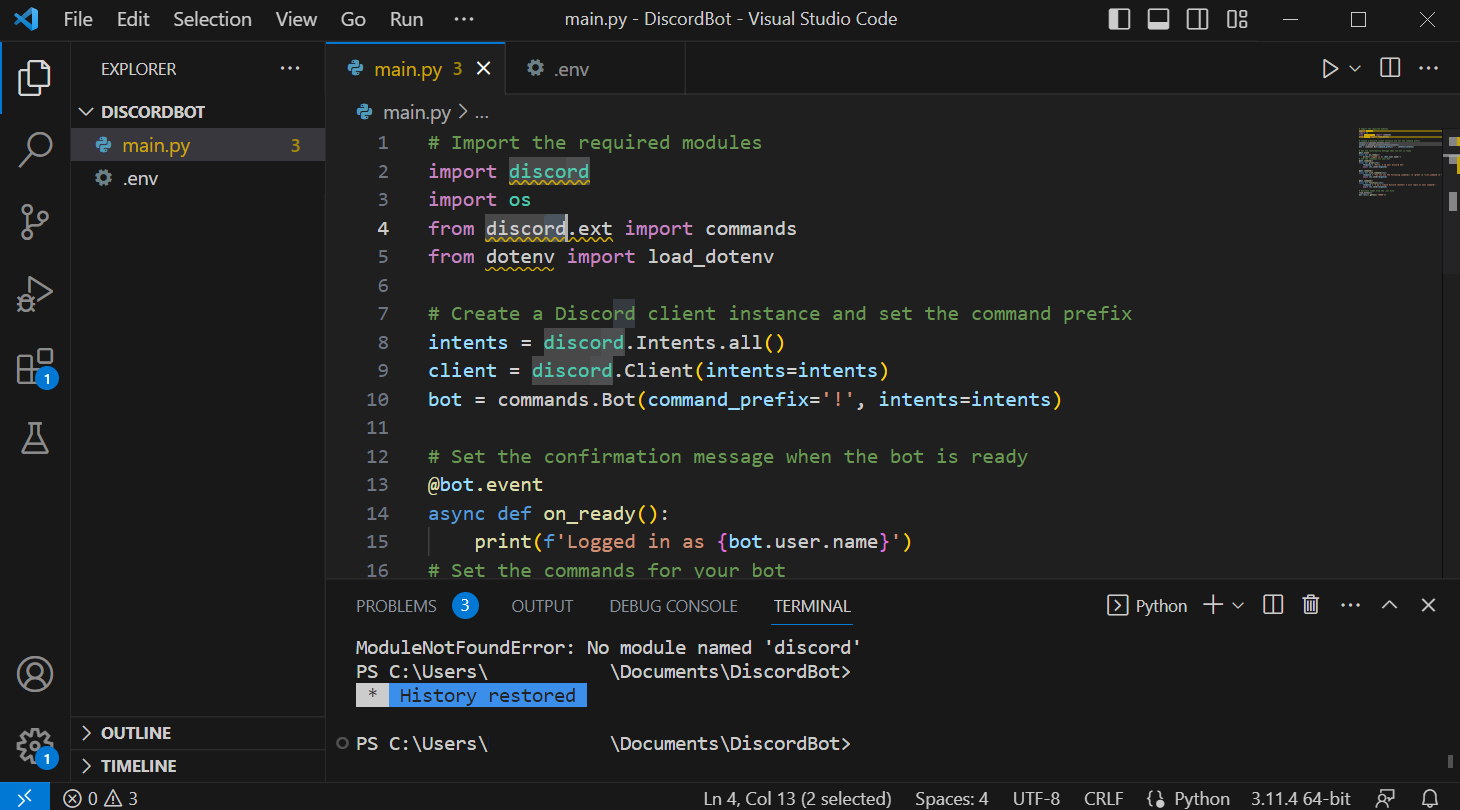The width and height of the screenshot is (1460, 810).
Task: Open the Go menu
Action: point(352,19)
